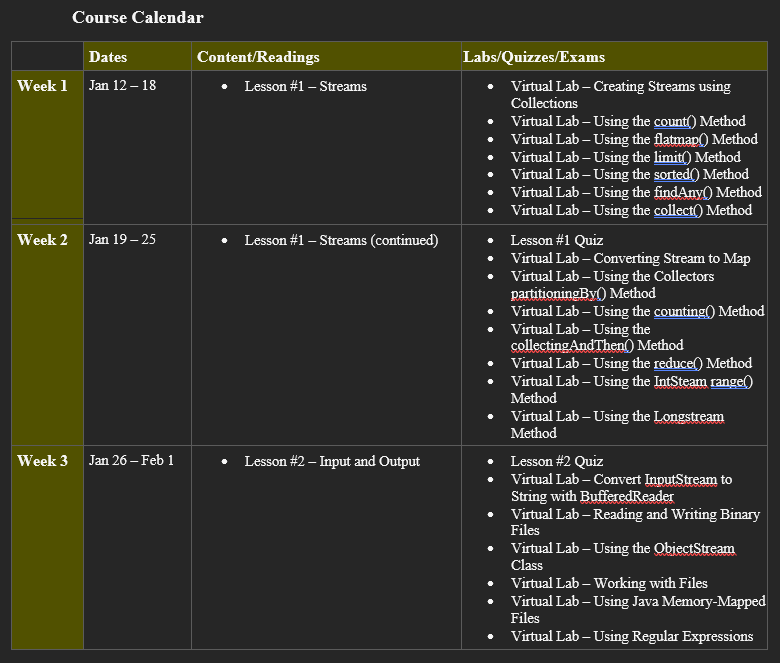Viewport: 780px width, 663px height.
Task: Click the Using Regular Expressions lab item
Action: [x=632, y=636]
